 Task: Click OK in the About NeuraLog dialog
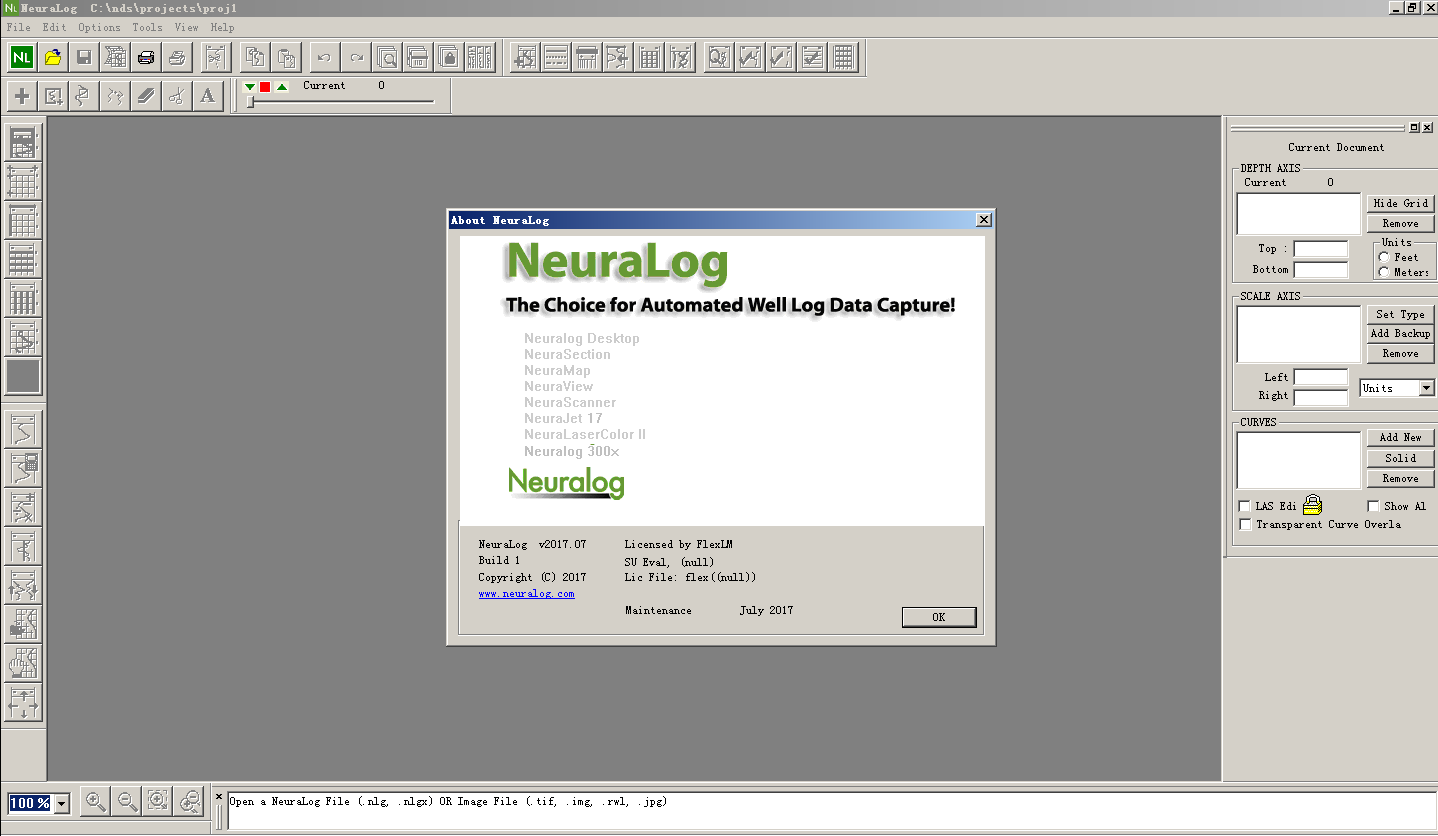click(938, 617)
